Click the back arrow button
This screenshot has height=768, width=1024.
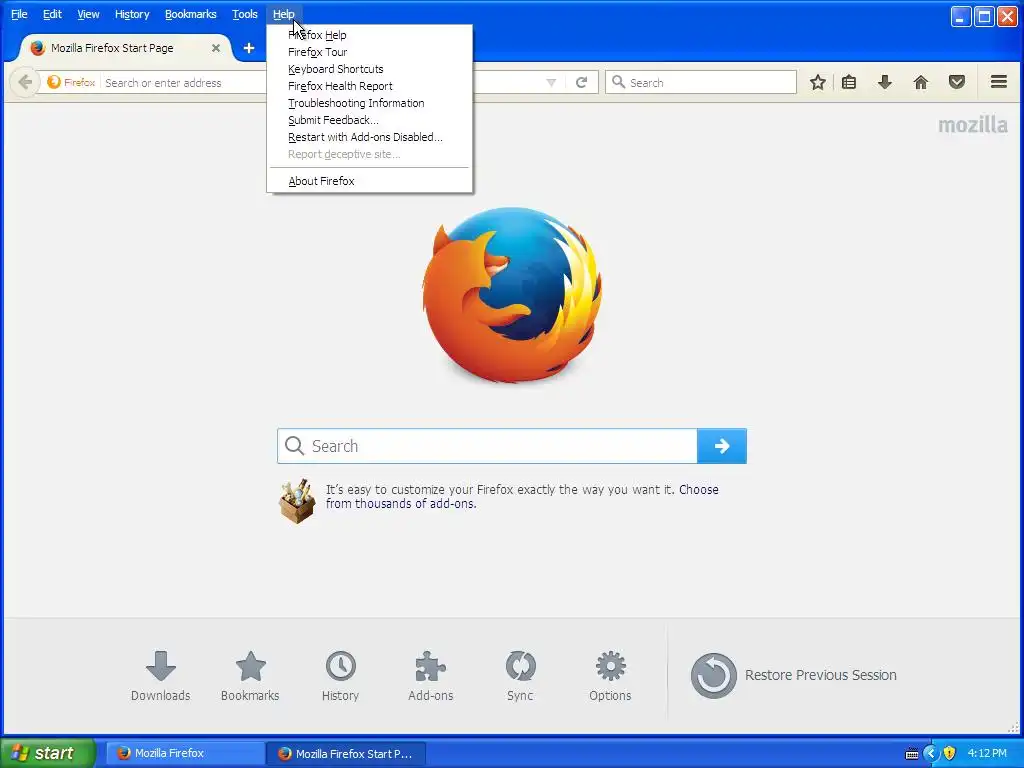[x=25, y=82]
